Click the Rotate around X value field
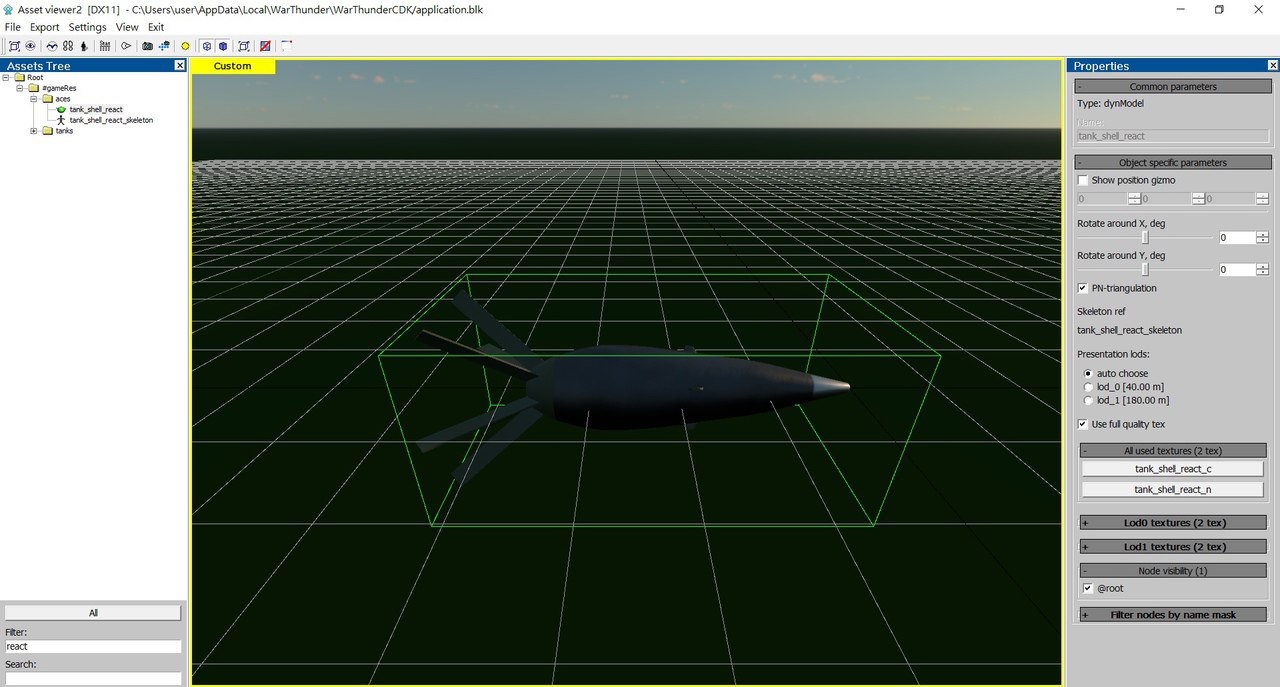 (x=1237, y=238)
